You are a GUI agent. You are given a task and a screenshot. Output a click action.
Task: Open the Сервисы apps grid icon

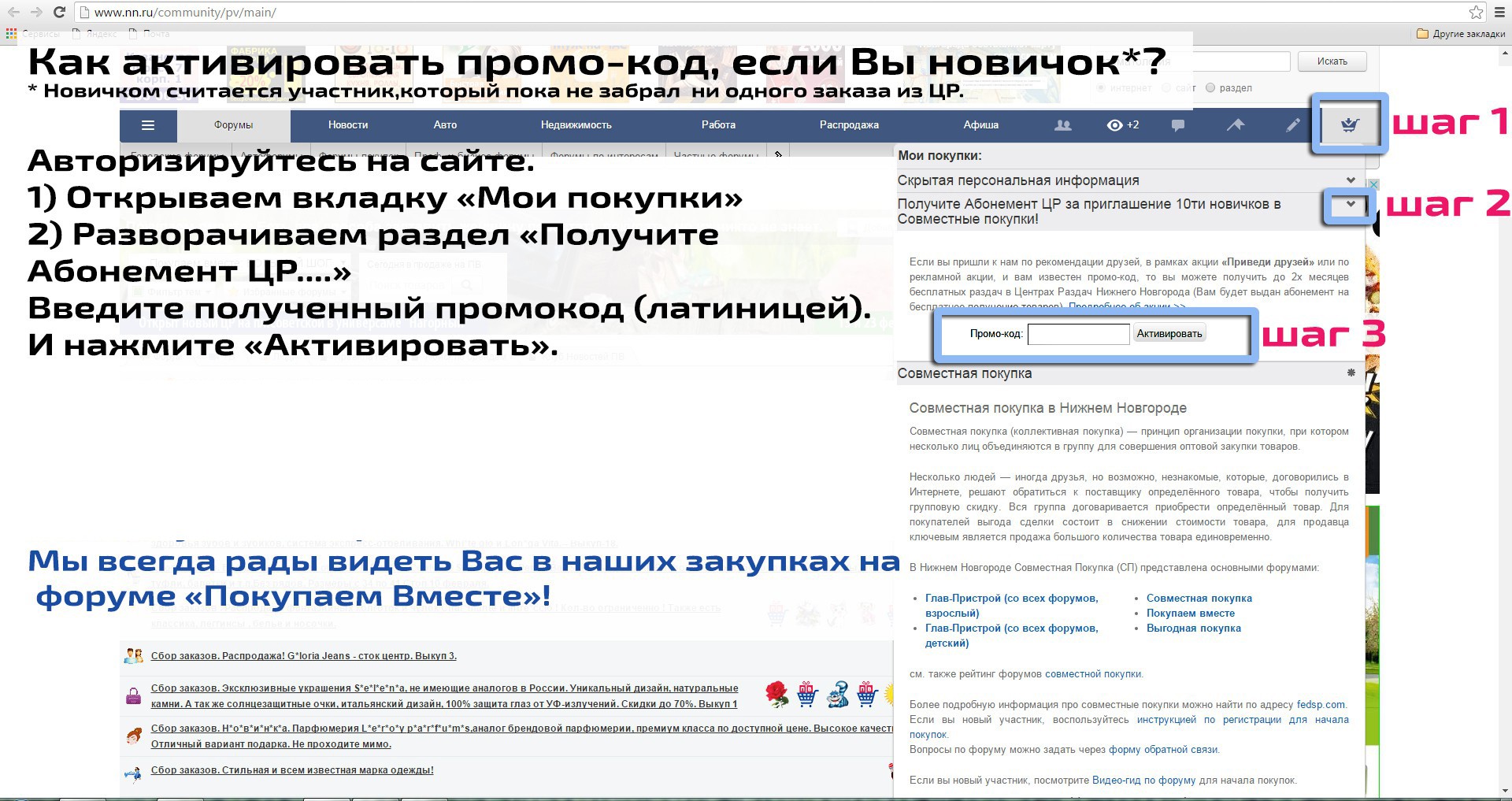tap(11, 34)
